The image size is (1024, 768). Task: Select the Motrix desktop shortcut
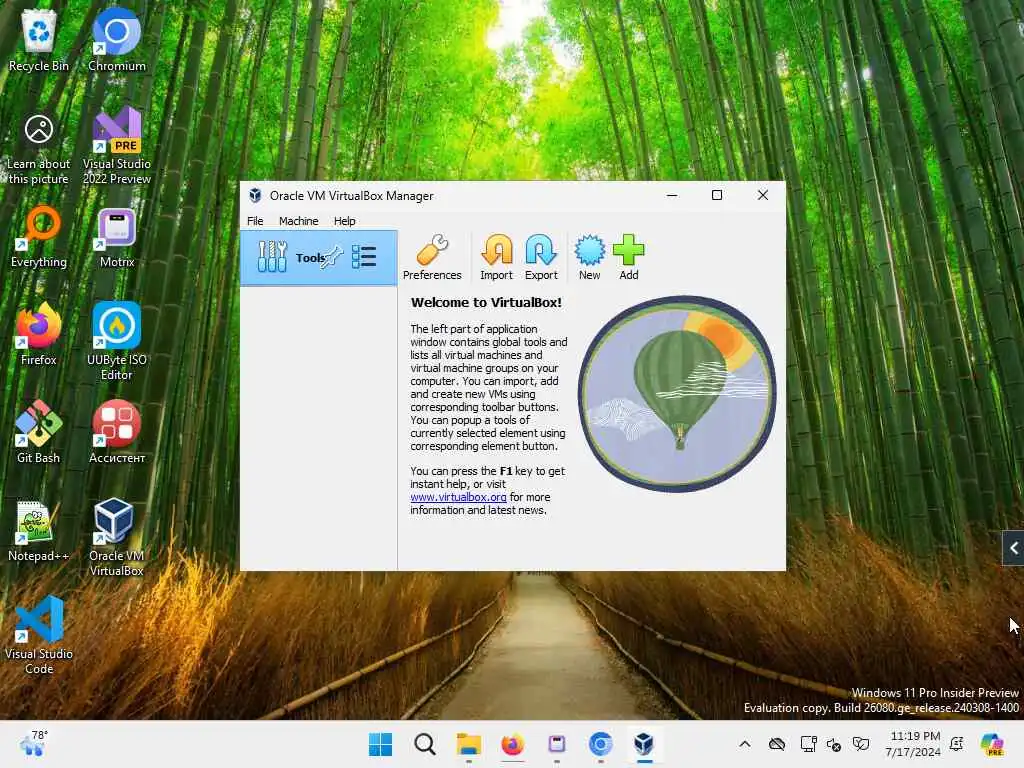(x=117, y=237)
